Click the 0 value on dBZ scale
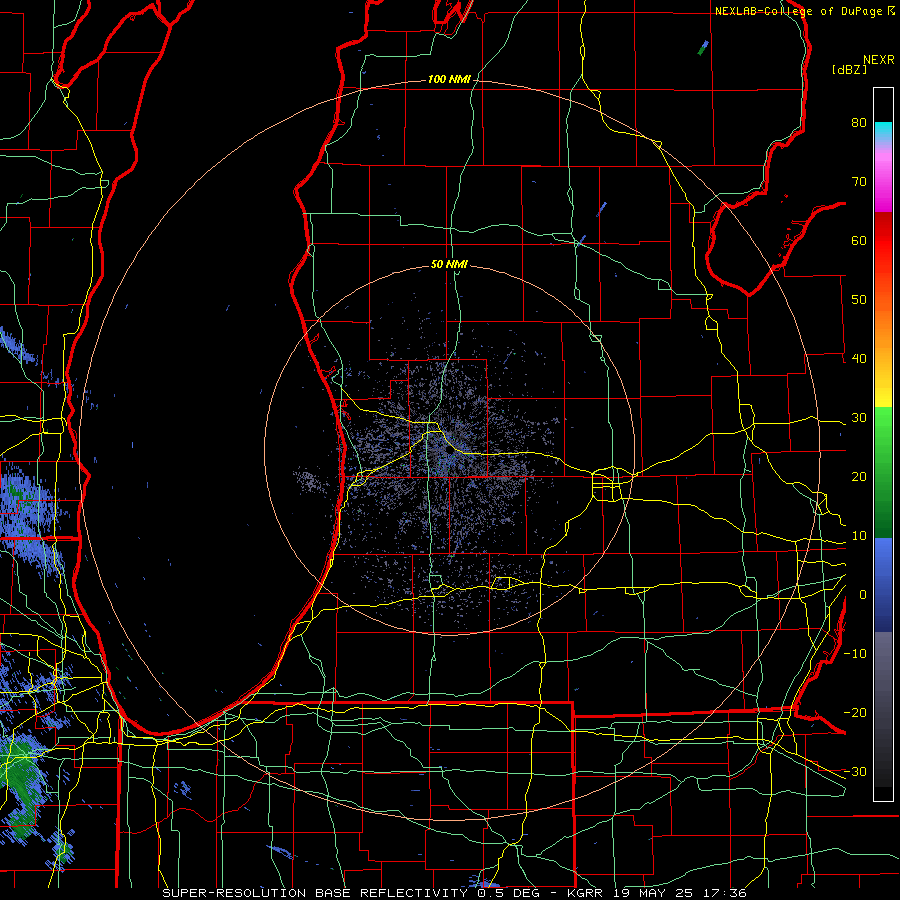The width and height of the screenshot is (900, 900). (863, 595)
